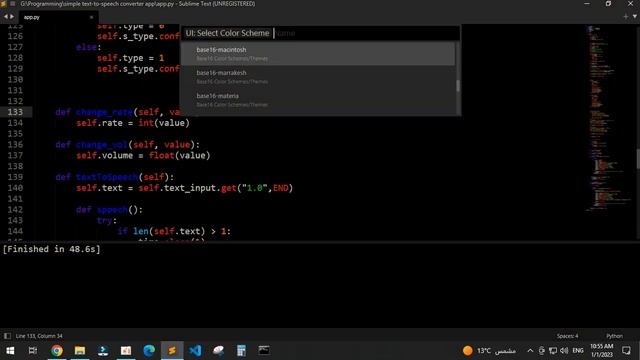The width and height of the screenshot is (640, 360).
Task: Click the Line 133, Column 34 status text
Action: point(39,336)
